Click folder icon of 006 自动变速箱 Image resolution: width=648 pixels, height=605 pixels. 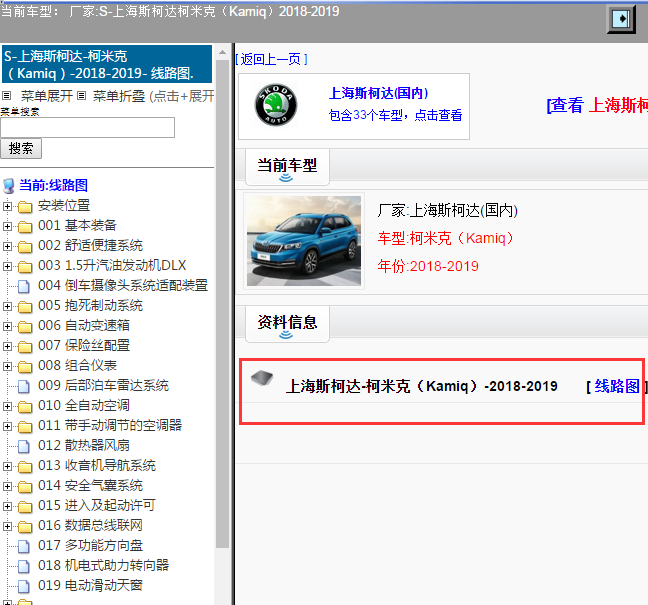(x=25, y=326)
